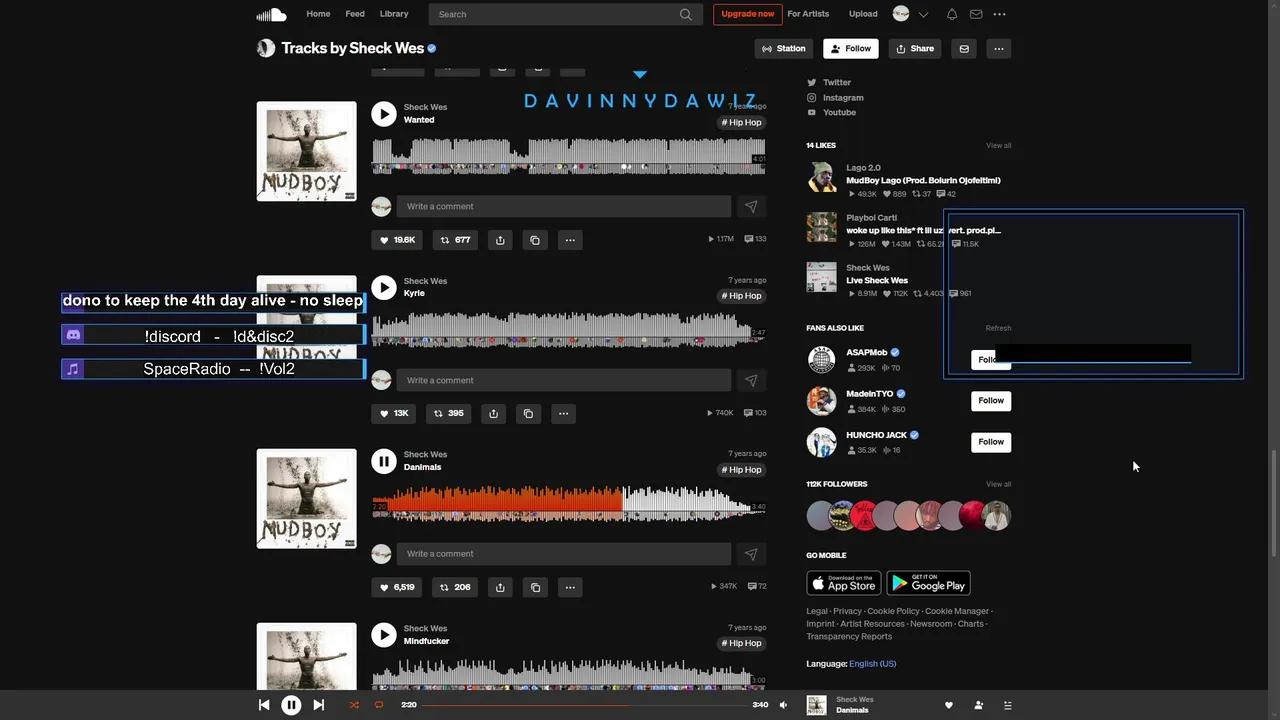Open more options for Kyrie
Viewport: 1280px width, 720px height.
(563, 413)
